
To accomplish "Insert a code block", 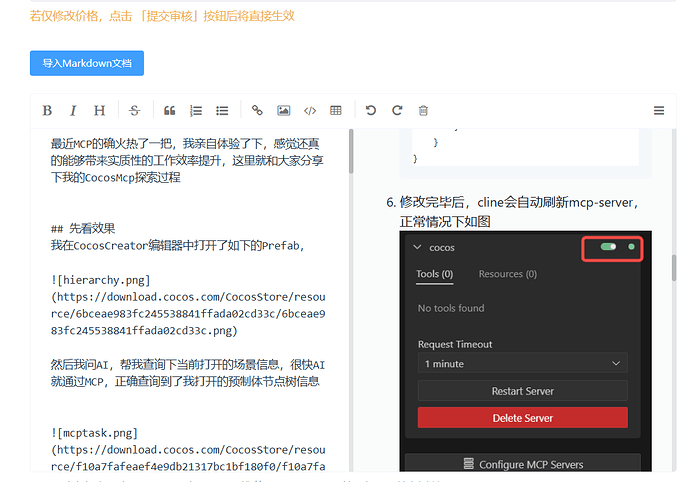I will 310,110.
